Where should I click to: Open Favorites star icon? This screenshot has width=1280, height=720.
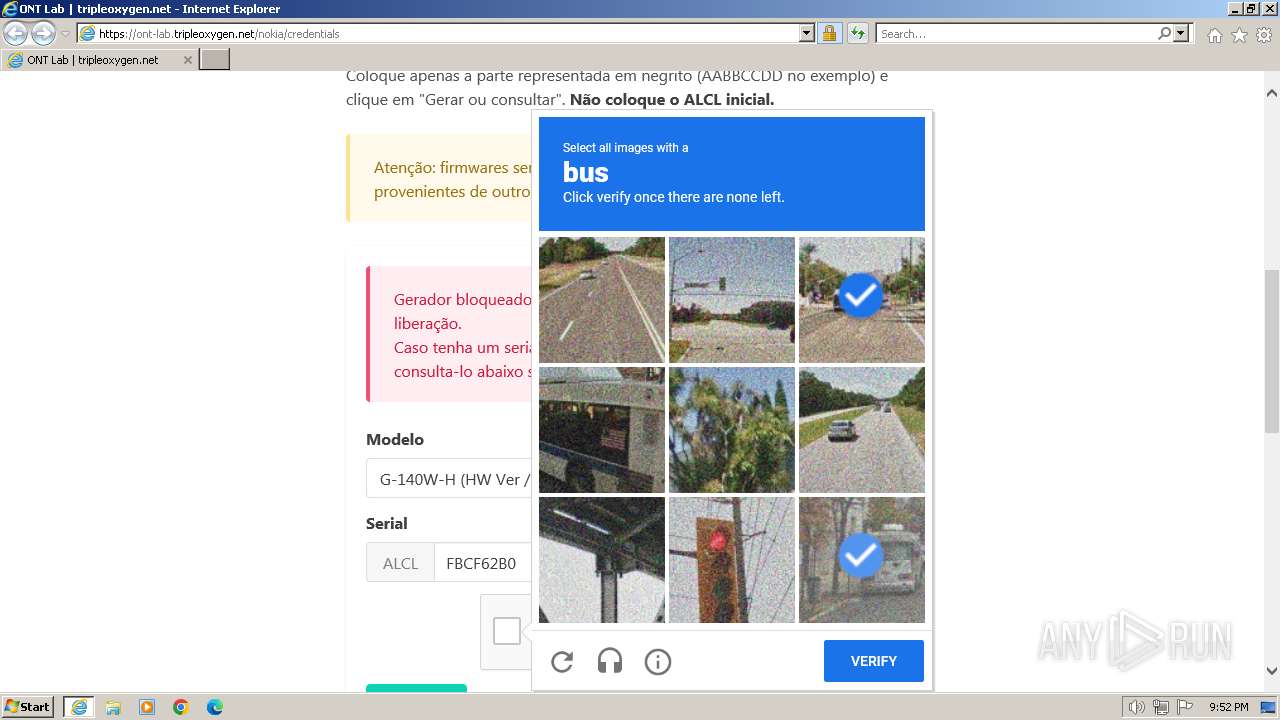point(1239,35)
